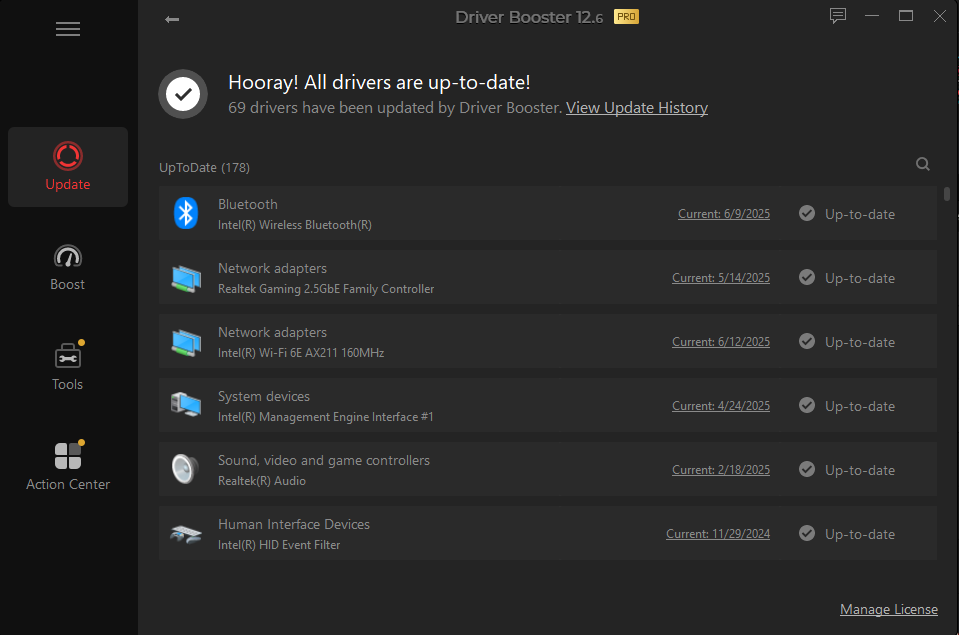Open the Tools section
This screenshot has height=635, width=959.
pos(67,366)
